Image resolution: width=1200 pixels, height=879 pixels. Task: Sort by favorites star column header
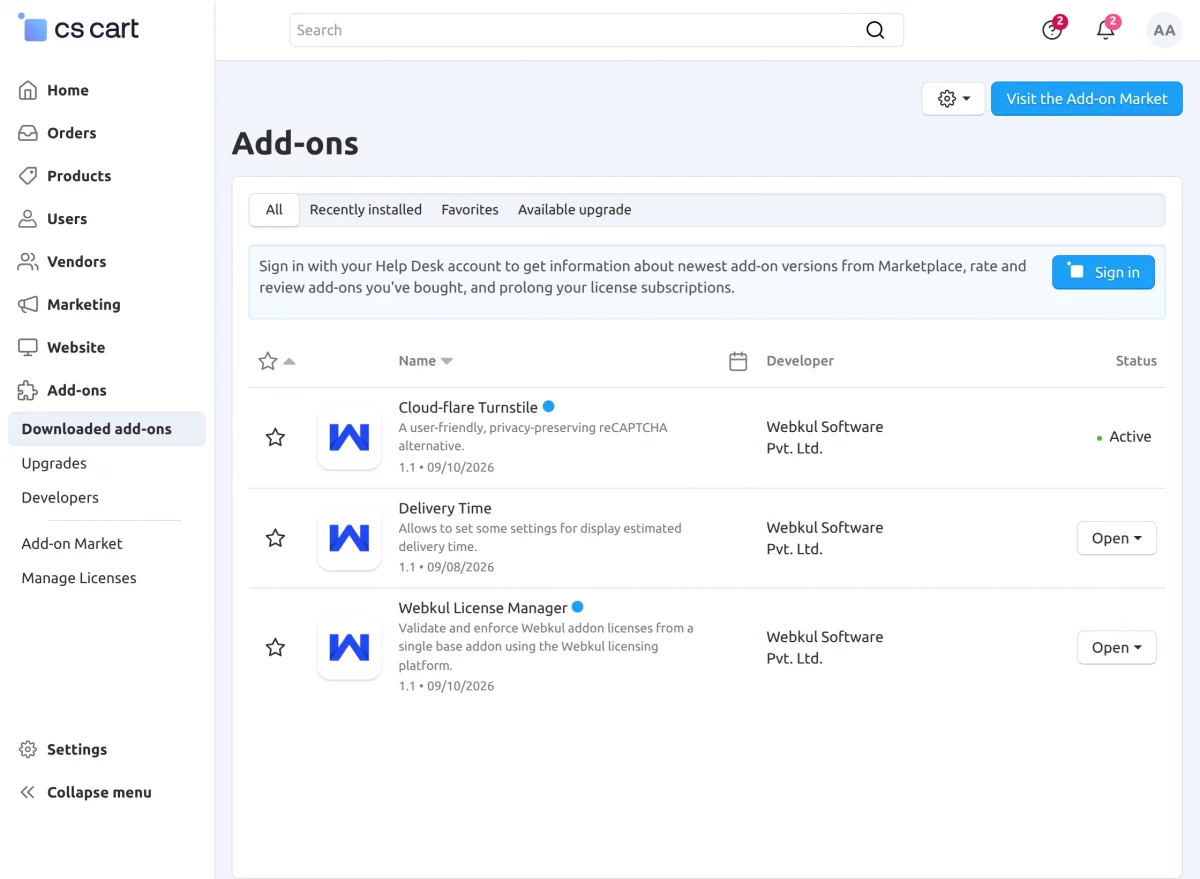click(x=276, y=361)
